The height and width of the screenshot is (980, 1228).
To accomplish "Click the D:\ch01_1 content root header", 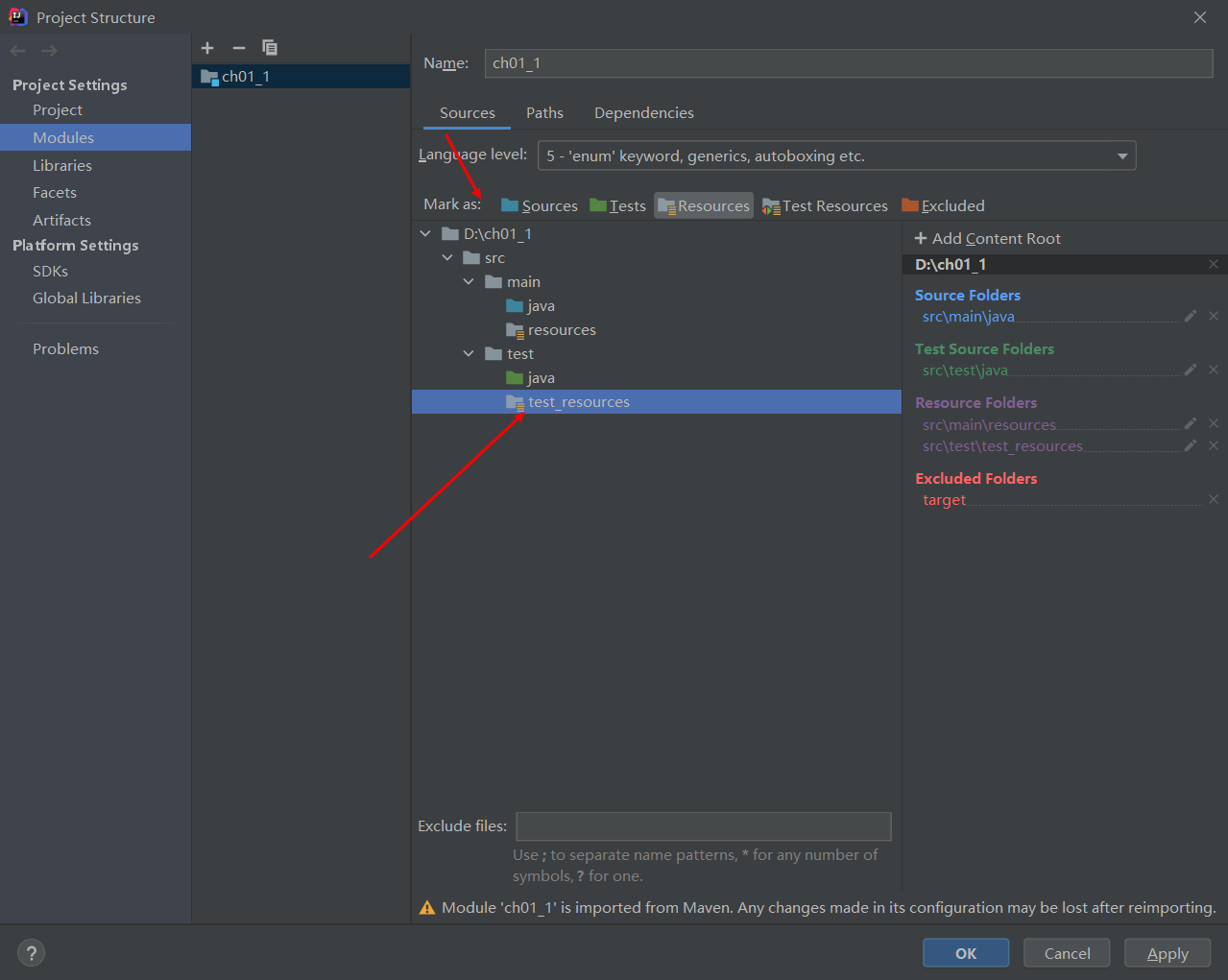I will pyautogui.click(x=951, y=264).
